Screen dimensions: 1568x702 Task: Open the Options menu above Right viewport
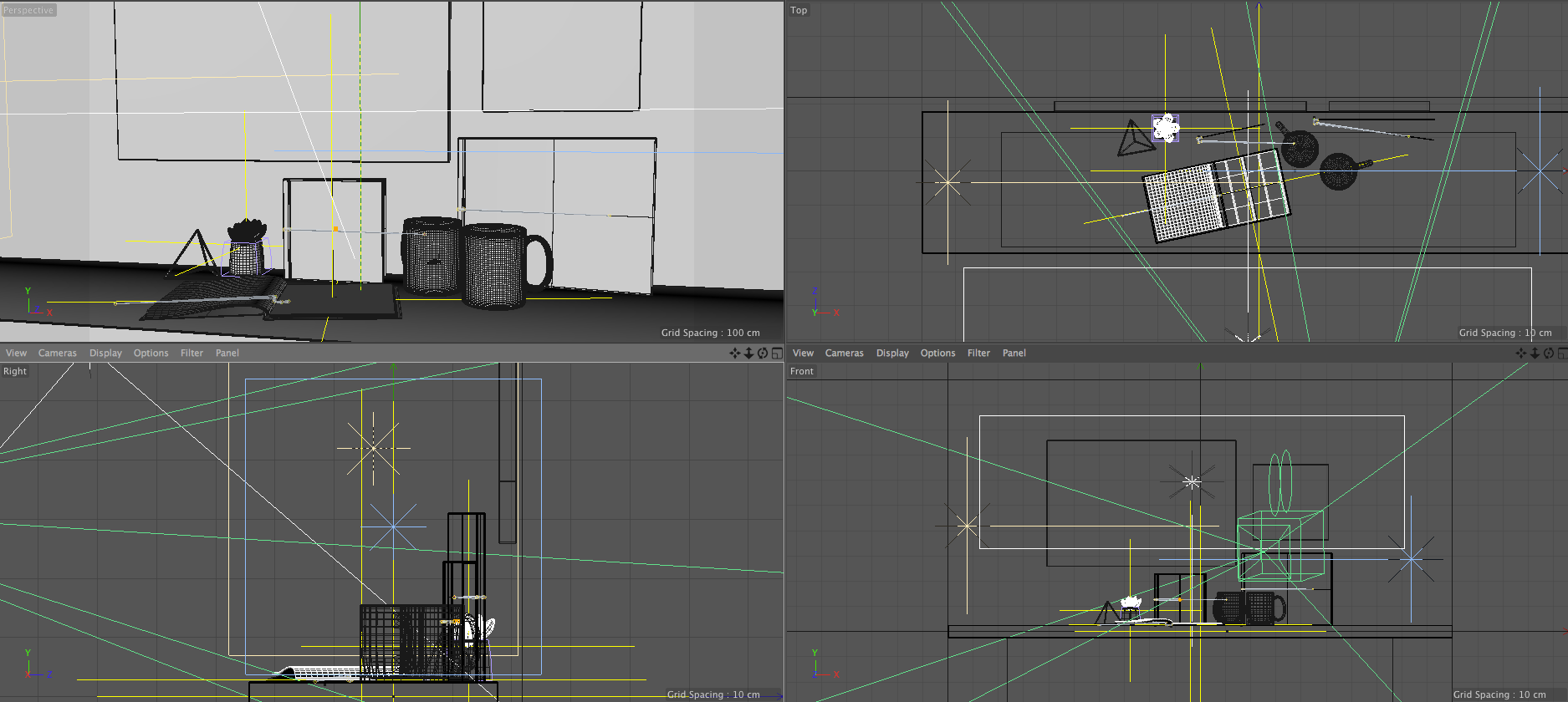click(151, 354)
